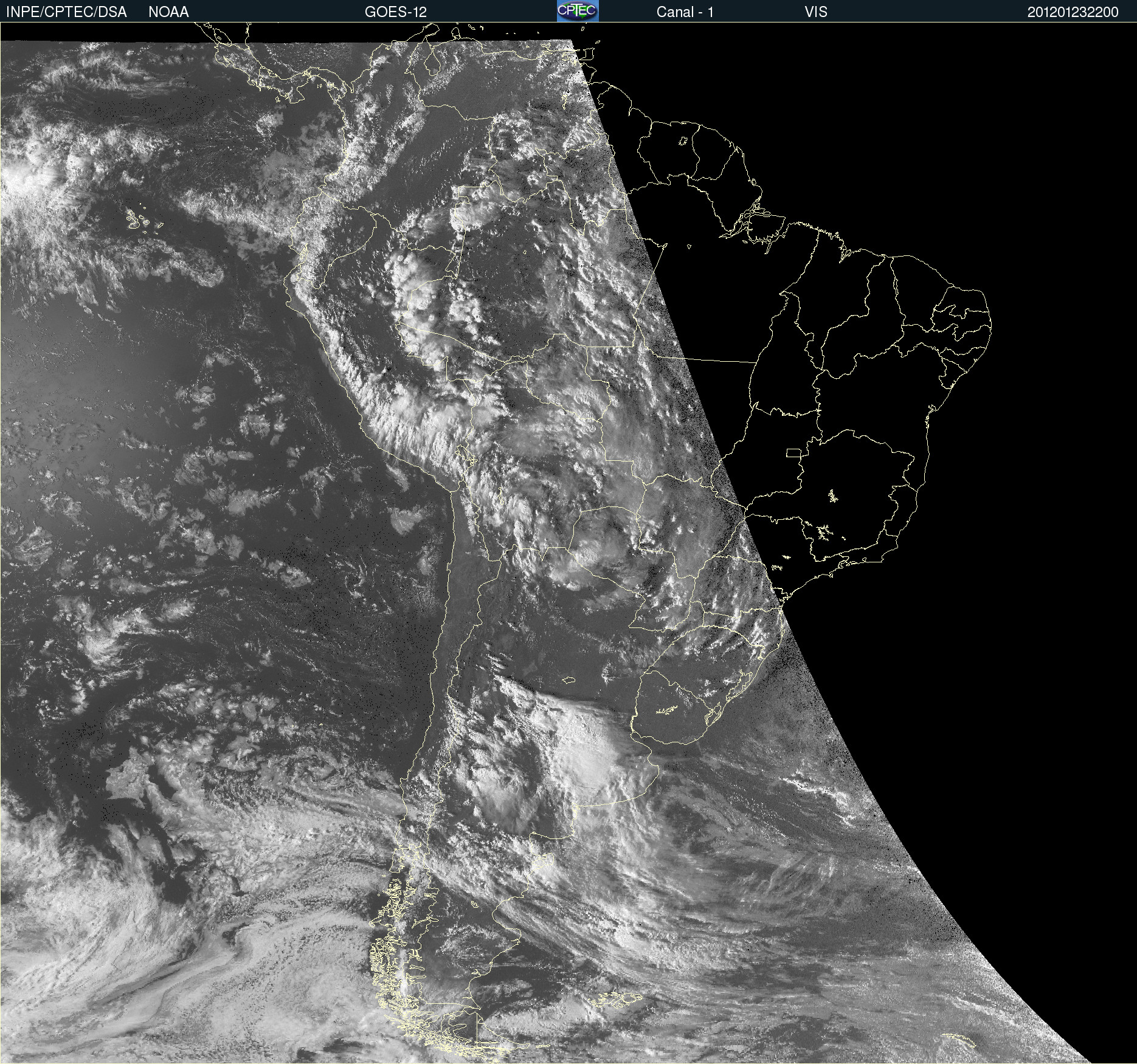The height and width of the screenshot is (1064, 1137).
Task: Click the timestamp '201201232200'
Action: pos(1073,12)
